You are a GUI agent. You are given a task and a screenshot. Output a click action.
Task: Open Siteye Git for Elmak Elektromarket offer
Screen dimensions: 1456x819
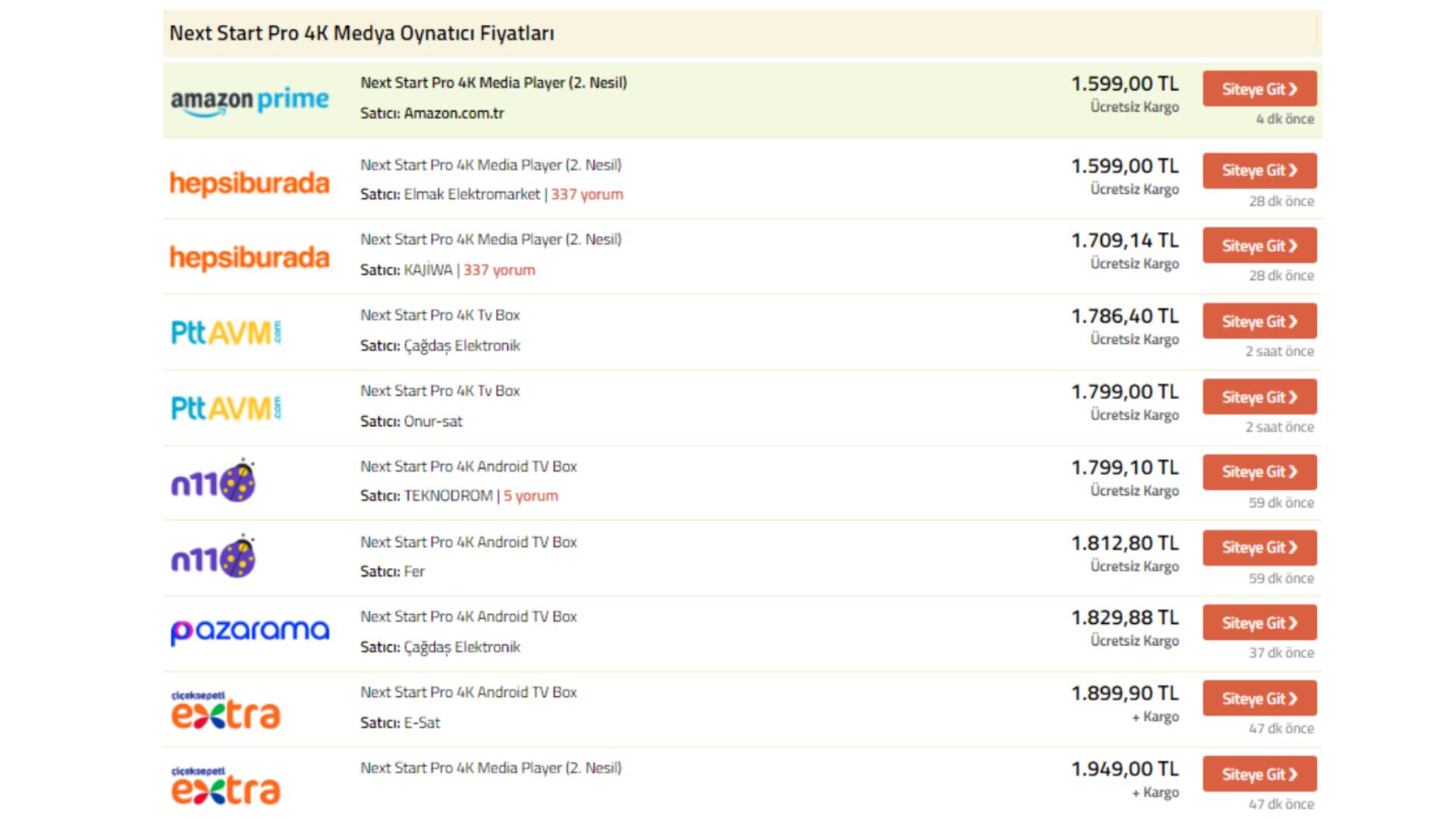pos(1260,171)
